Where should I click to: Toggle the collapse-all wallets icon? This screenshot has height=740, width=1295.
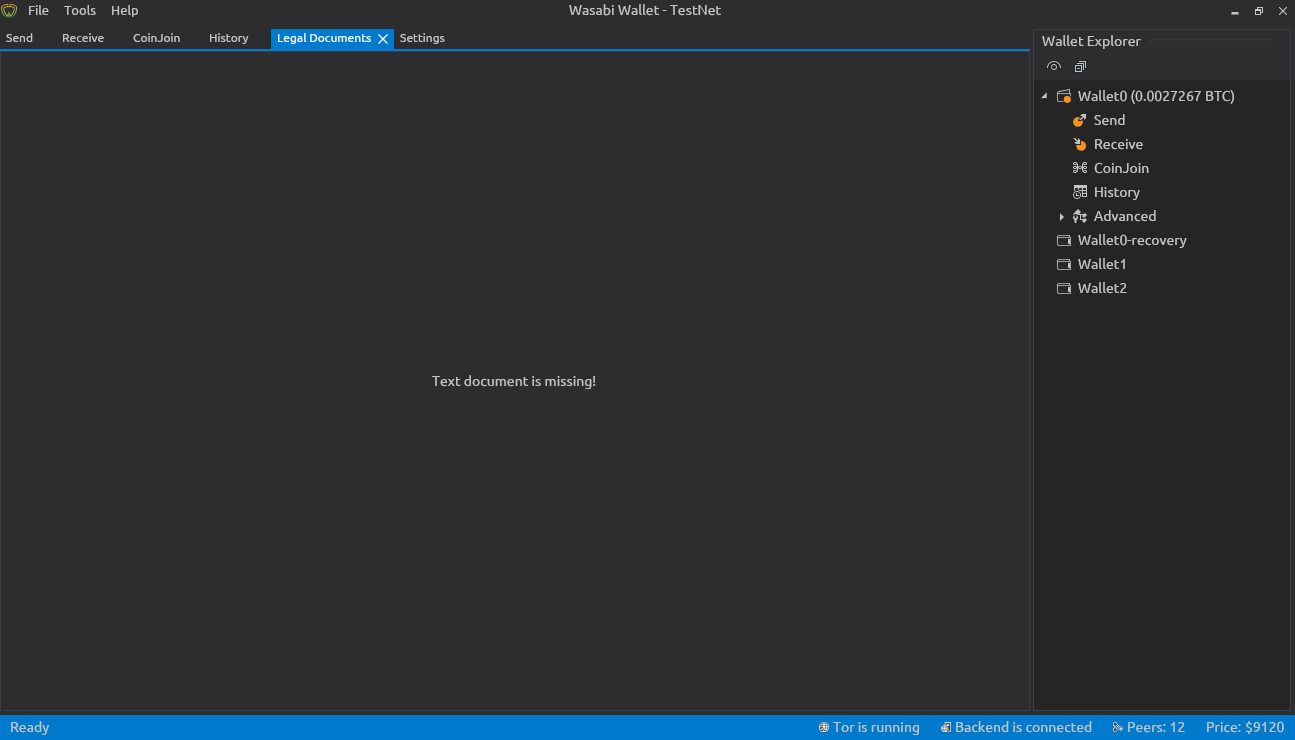(1080, 66)
